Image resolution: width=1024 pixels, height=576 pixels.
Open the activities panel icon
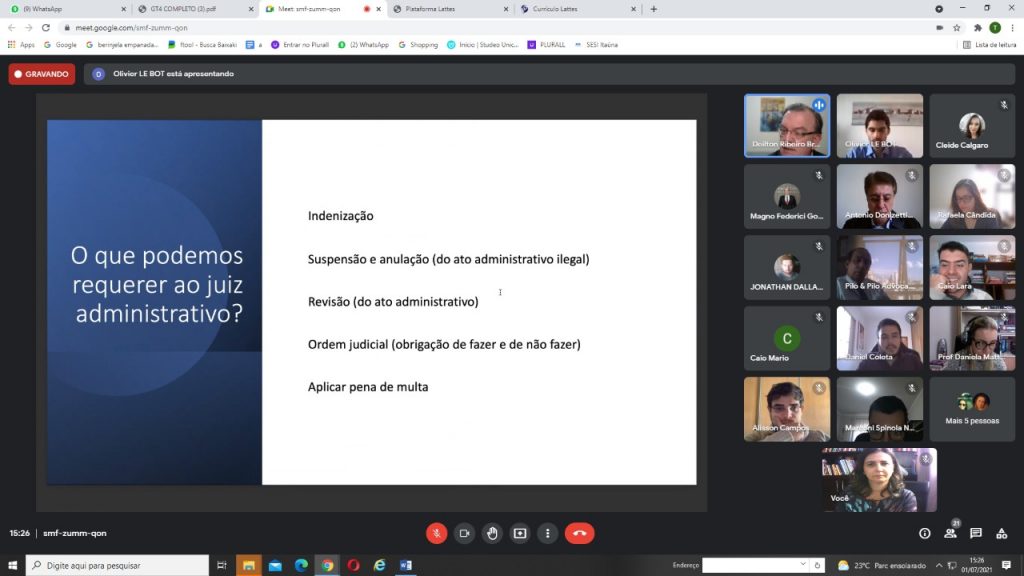coord(1002,533)
